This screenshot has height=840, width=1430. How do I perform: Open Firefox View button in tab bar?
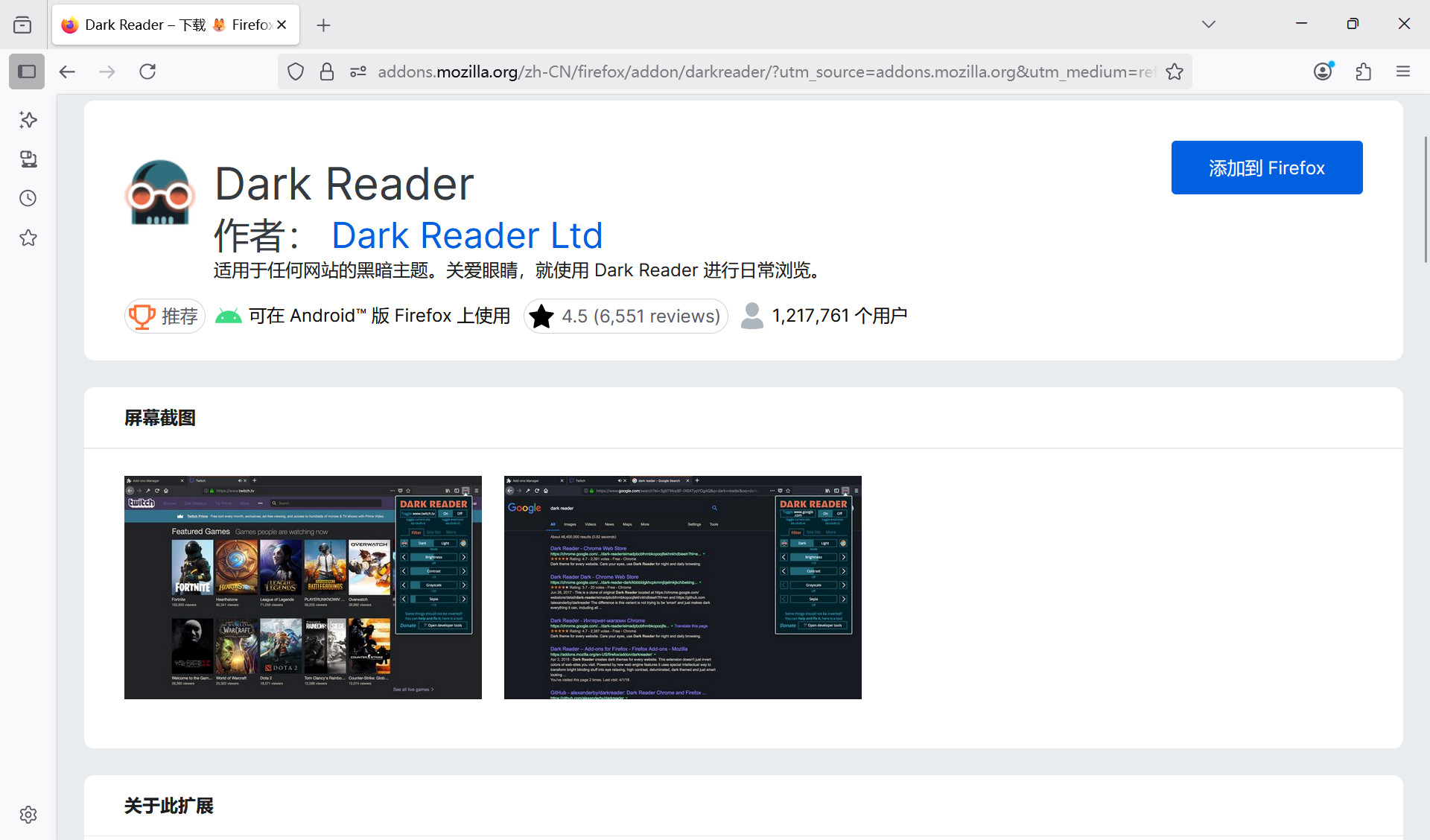pos(22,25)
